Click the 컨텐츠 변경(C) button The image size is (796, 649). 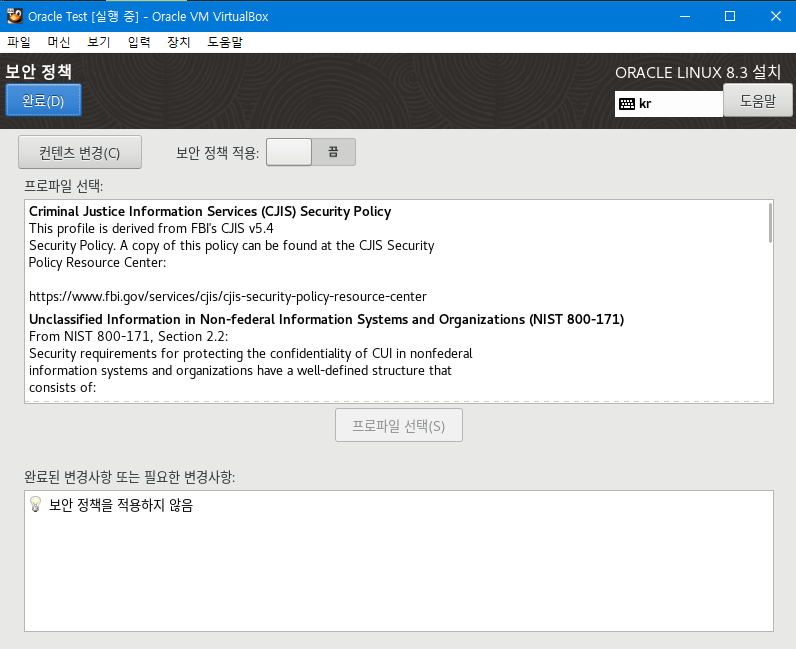80,152
